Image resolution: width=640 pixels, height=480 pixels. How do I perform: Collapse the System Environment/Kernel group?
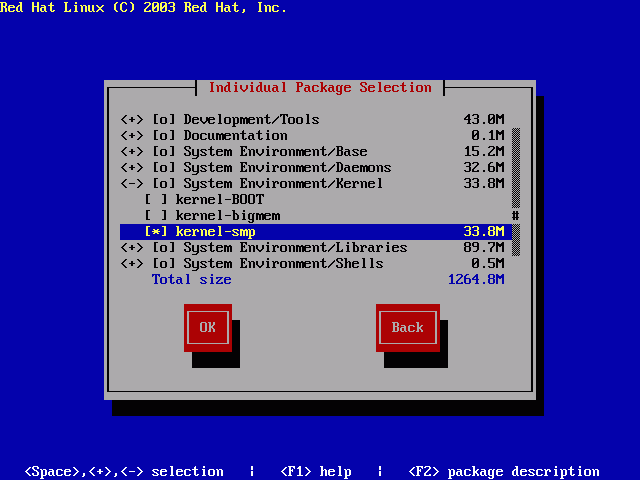tap(132, 183)
